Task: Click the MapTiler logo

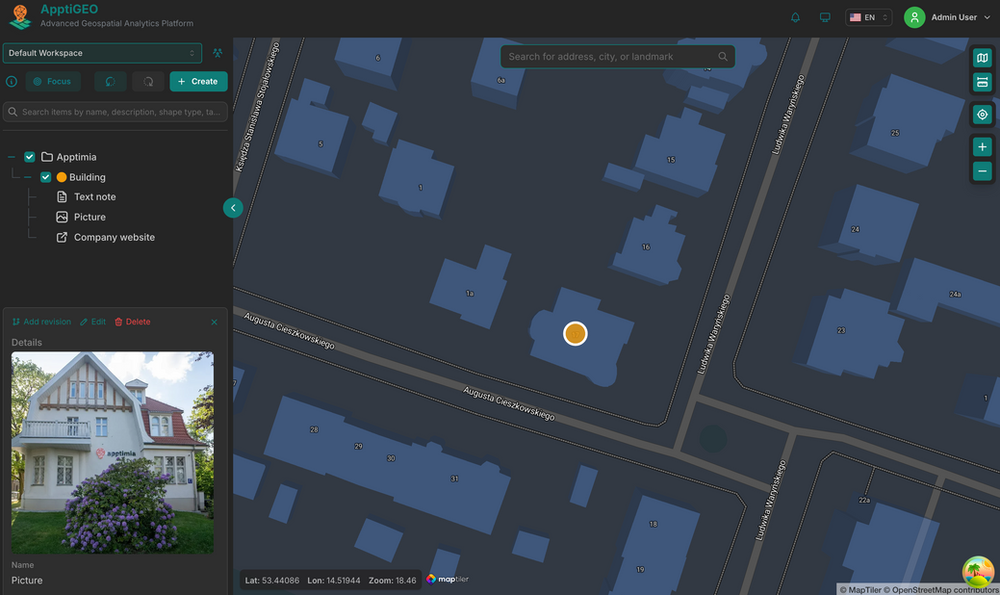Action: click(448, 579)
